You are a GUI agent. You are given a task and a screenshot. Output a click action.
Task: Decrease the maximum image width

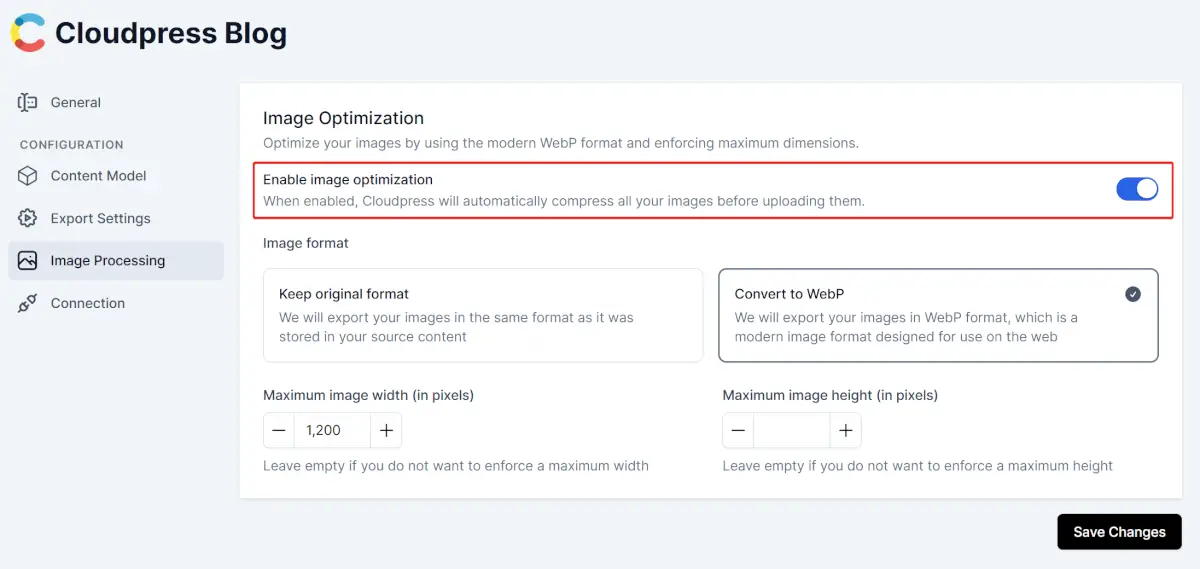pos(279,431)
